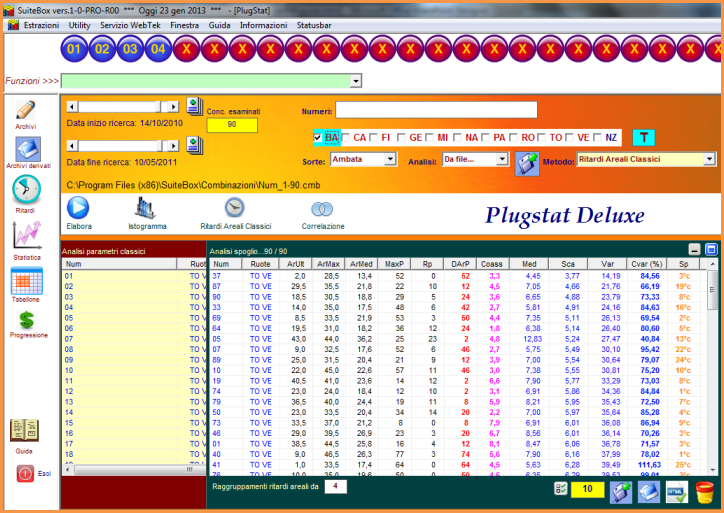Open the Estrazioni menu

(x=41, y=25)
